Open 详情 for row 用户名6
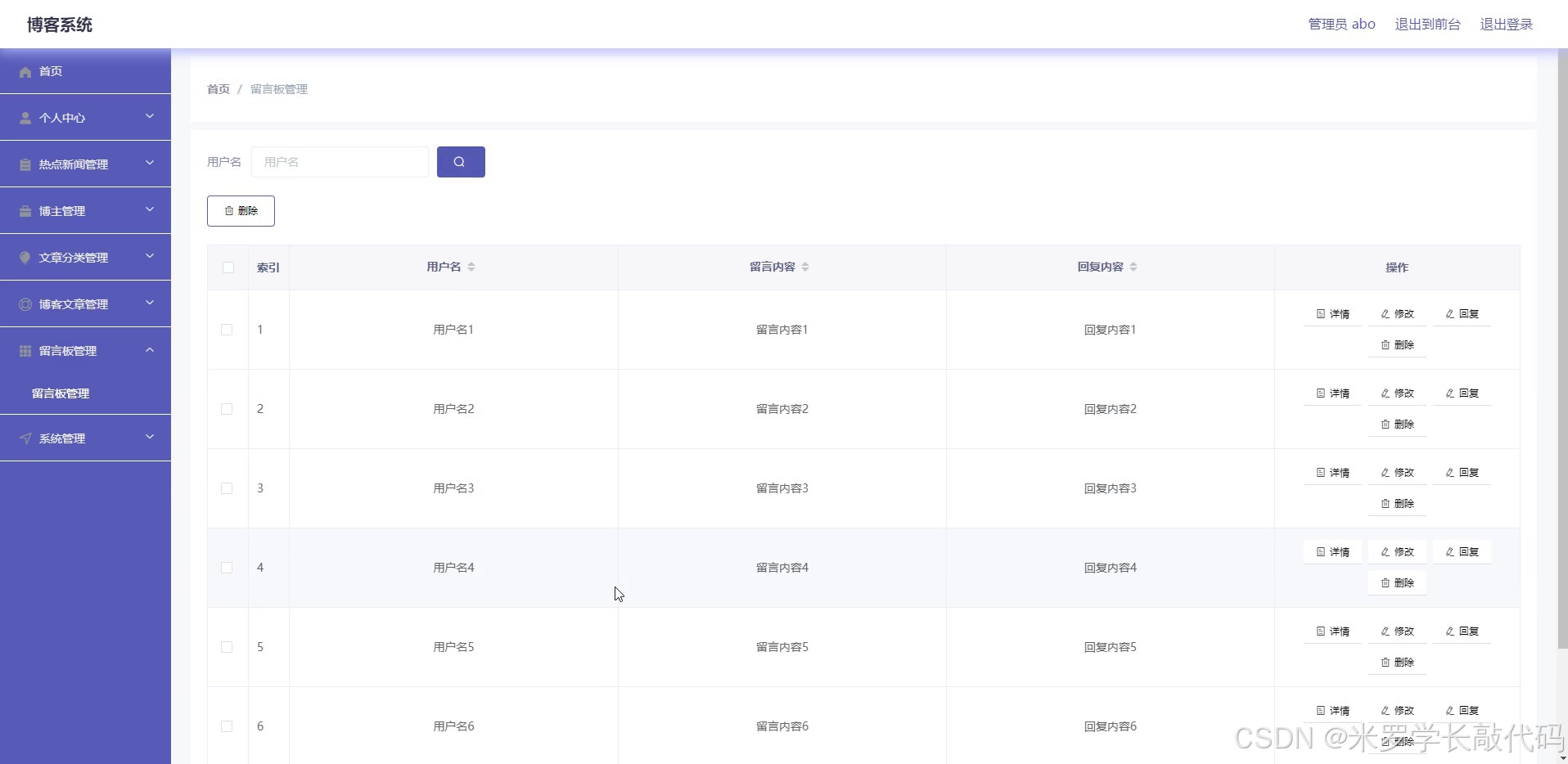Screen dimensions: 1568x764 [1332, 711]
